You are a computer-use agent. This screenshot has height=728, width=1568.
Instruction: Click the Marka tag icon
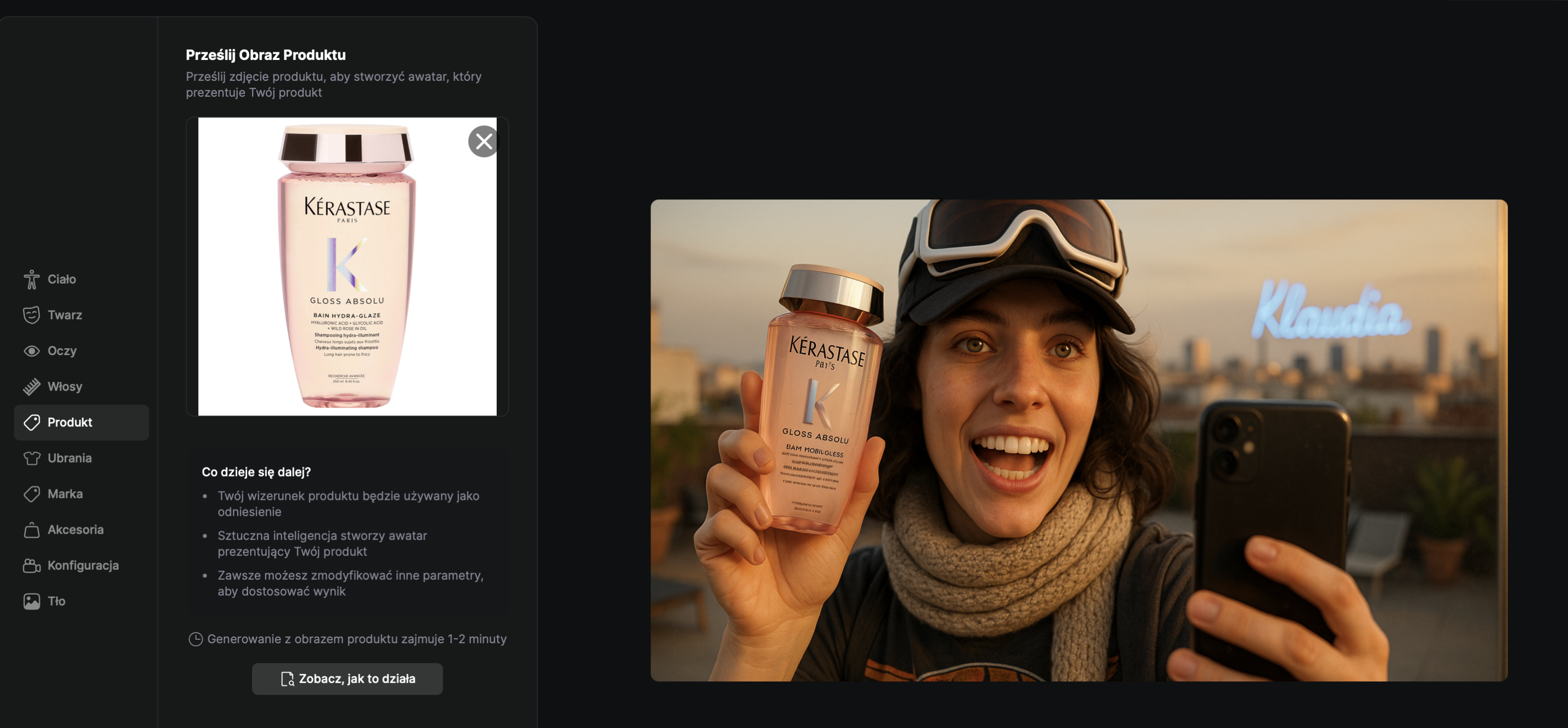pos(32,494)
